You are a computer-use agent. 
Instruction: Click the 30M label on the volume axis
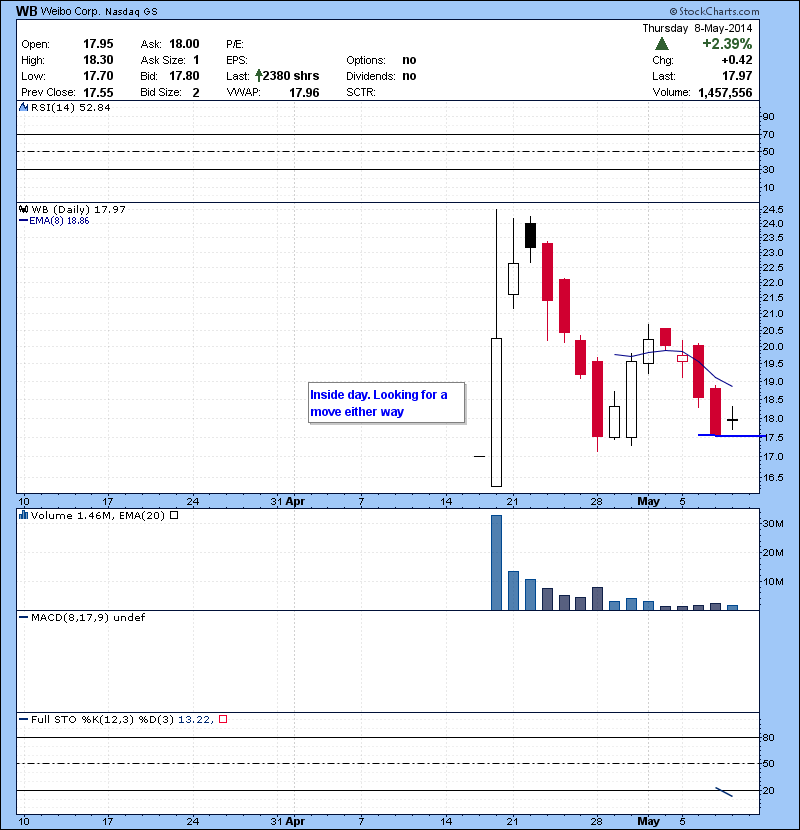pos(772,524)
